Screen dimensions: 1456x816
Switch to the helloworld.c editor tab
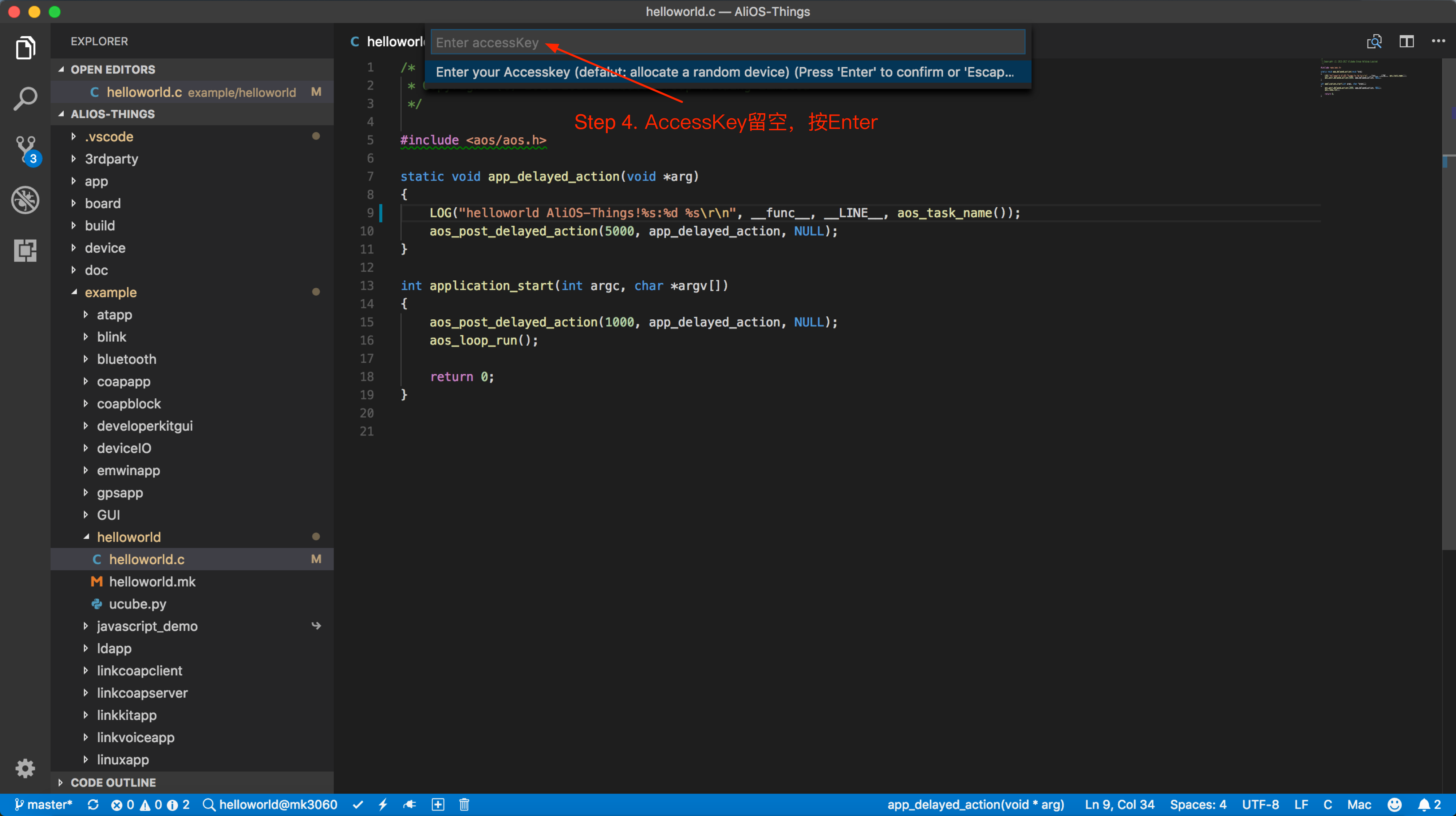pos(390,42)
